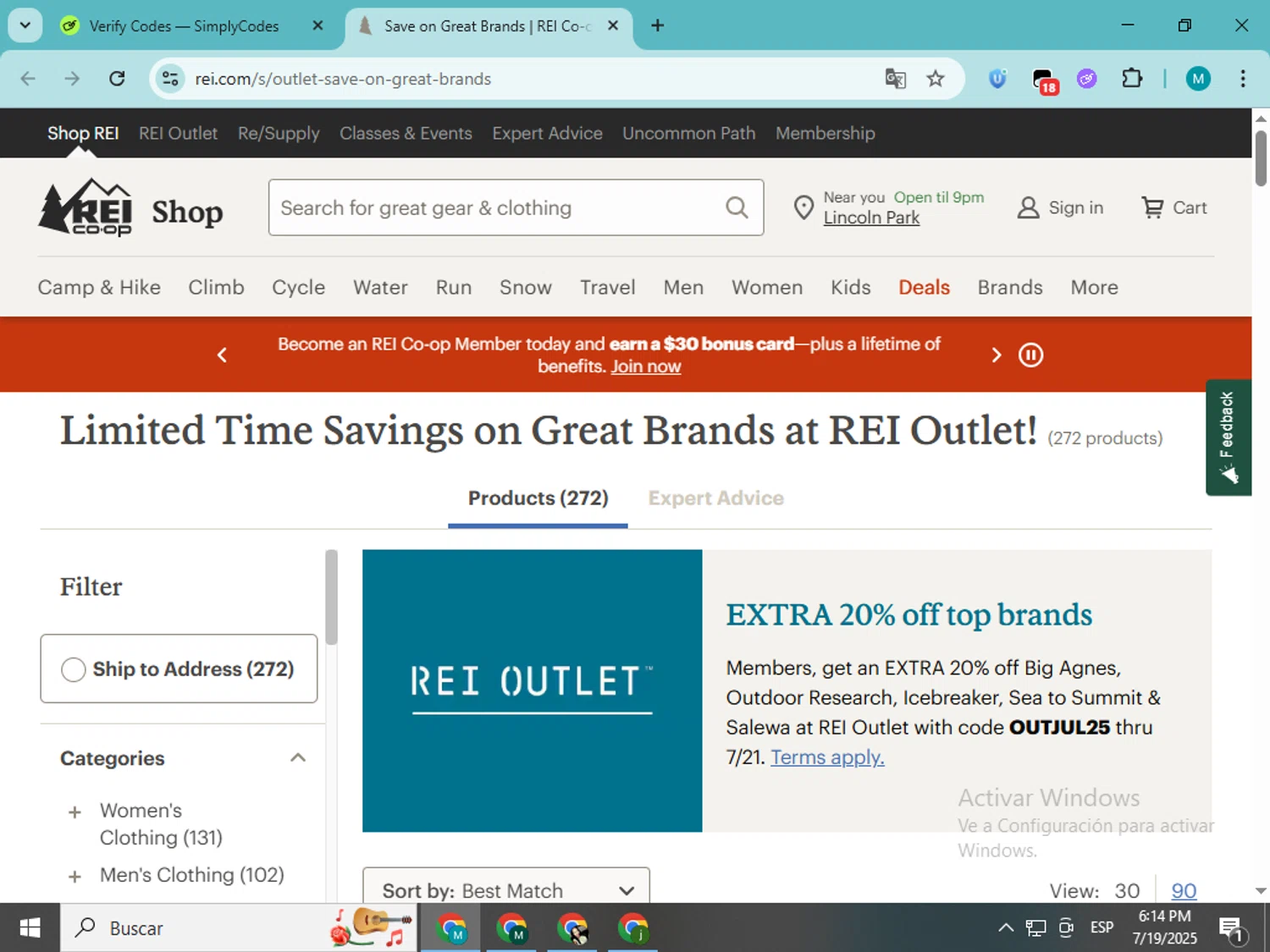Close the Save on Great Brands tab
Image resolution: width=1270 pixels, height=952 pixels.
pyautogui.click(x=613, y=25)
